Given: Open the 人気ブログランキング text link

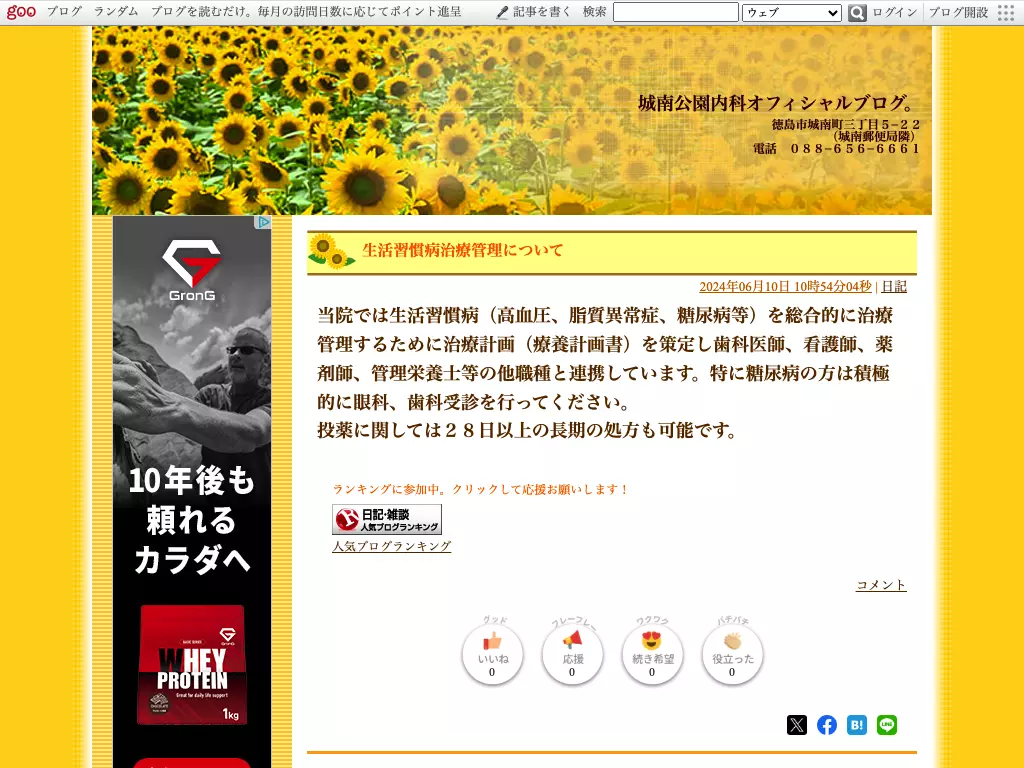Looking at the screenshot, I should coord(392,546).
